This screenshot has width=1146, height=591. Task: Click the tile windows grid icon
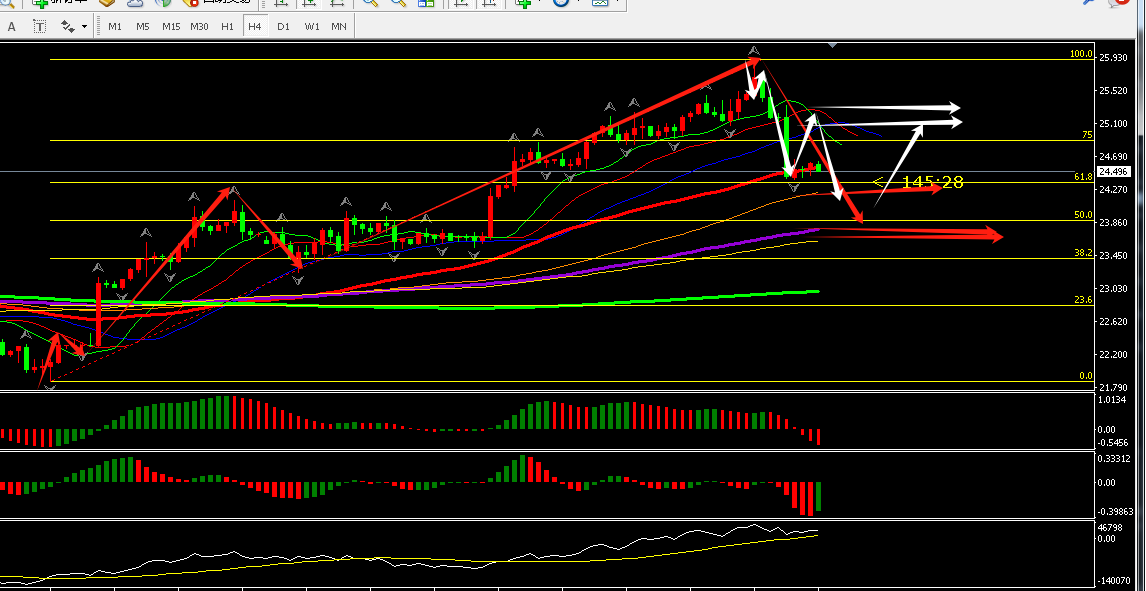pos(425,3)
